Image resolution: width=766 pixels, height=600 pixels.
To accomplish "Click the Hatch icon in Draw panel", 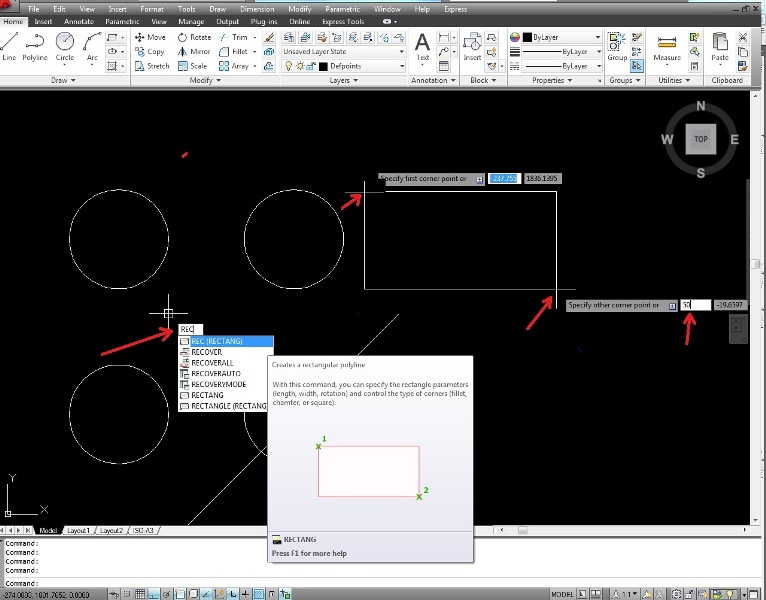I will point(112,66).
